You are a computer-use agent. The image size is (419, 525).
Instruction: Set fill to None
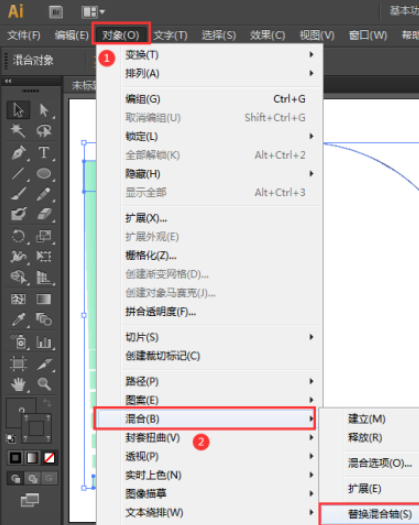49,458
